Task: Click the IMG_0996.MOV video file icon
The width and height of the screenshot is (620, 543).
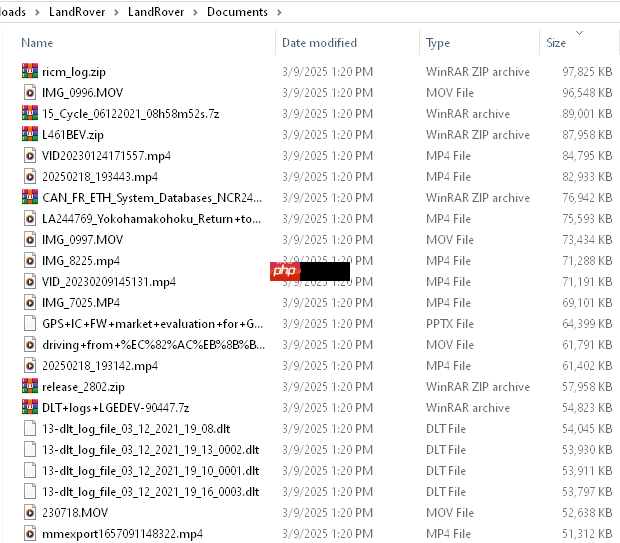Action: point(29,93)
